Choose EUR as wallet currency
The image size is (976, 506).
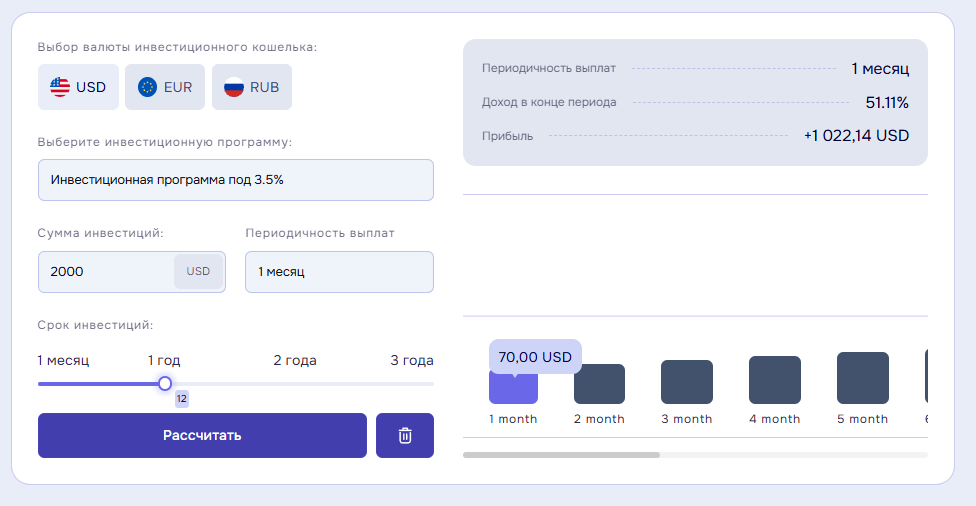click(165, 87)
